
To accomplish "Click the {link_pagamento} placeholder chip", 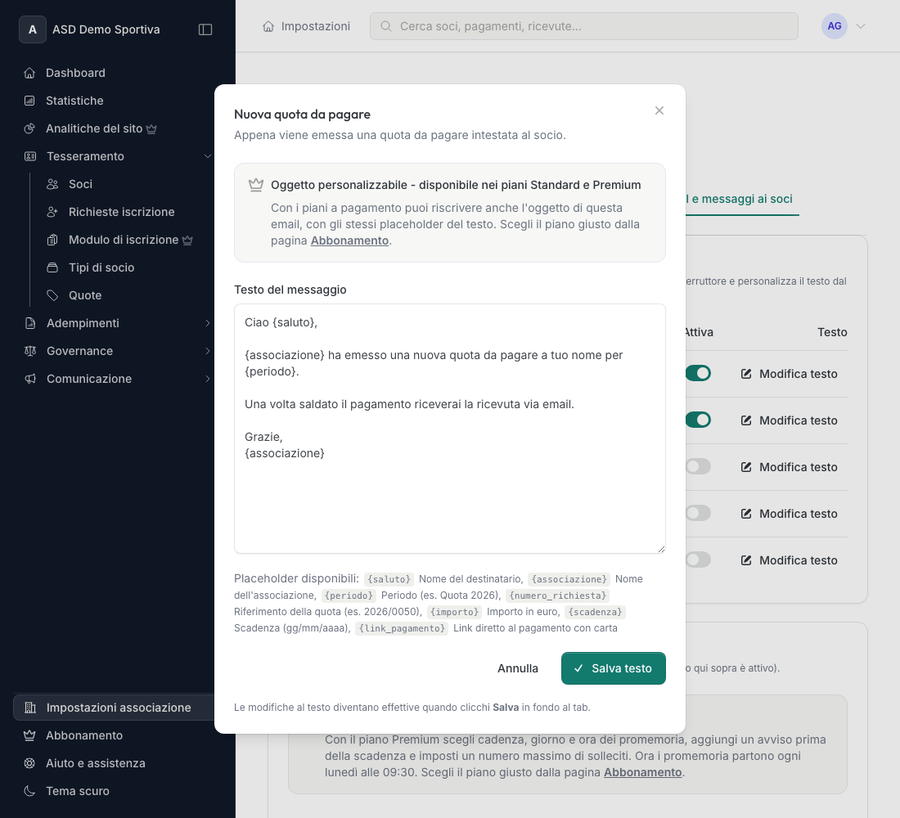I will pyautogui.click(x=402, y=628).
